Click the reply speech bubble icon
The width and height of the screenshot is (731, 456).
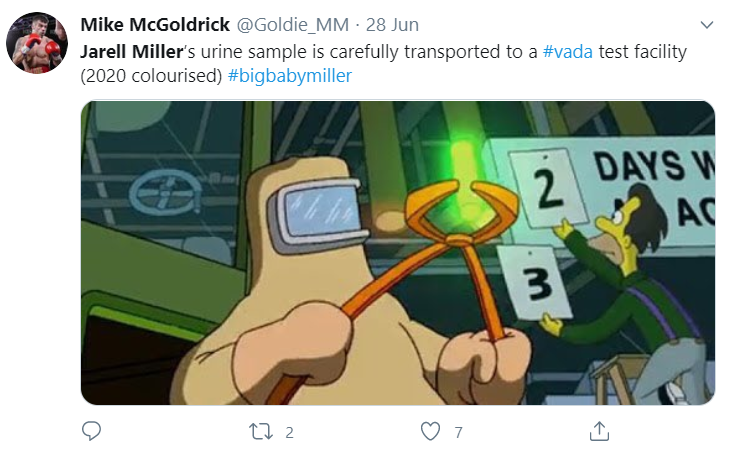tap(91, 431)
